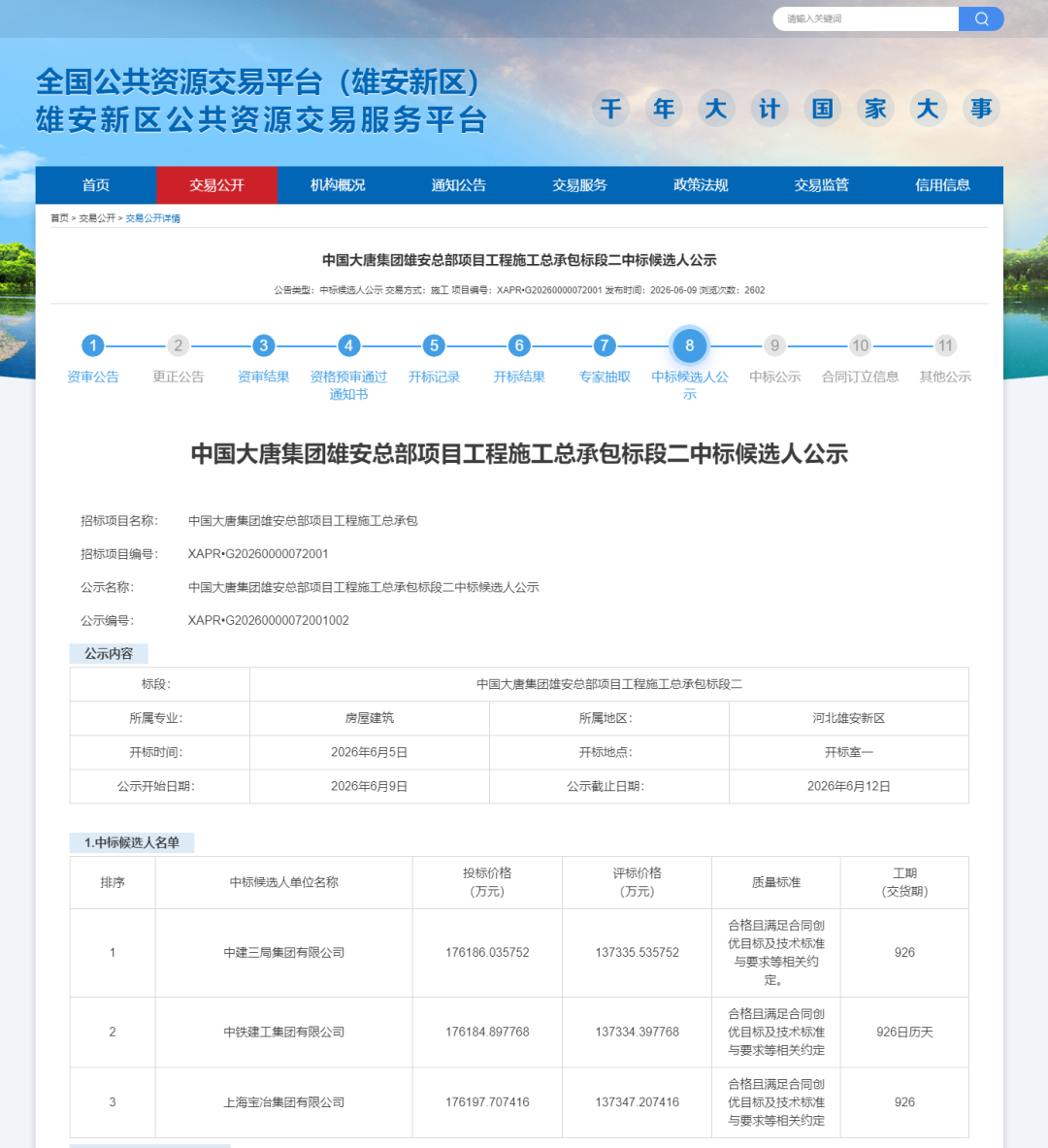Click the 交易公开详情 breadcrumb link
Viewport: 1048px width, 1148px height.
pos(152,218)
